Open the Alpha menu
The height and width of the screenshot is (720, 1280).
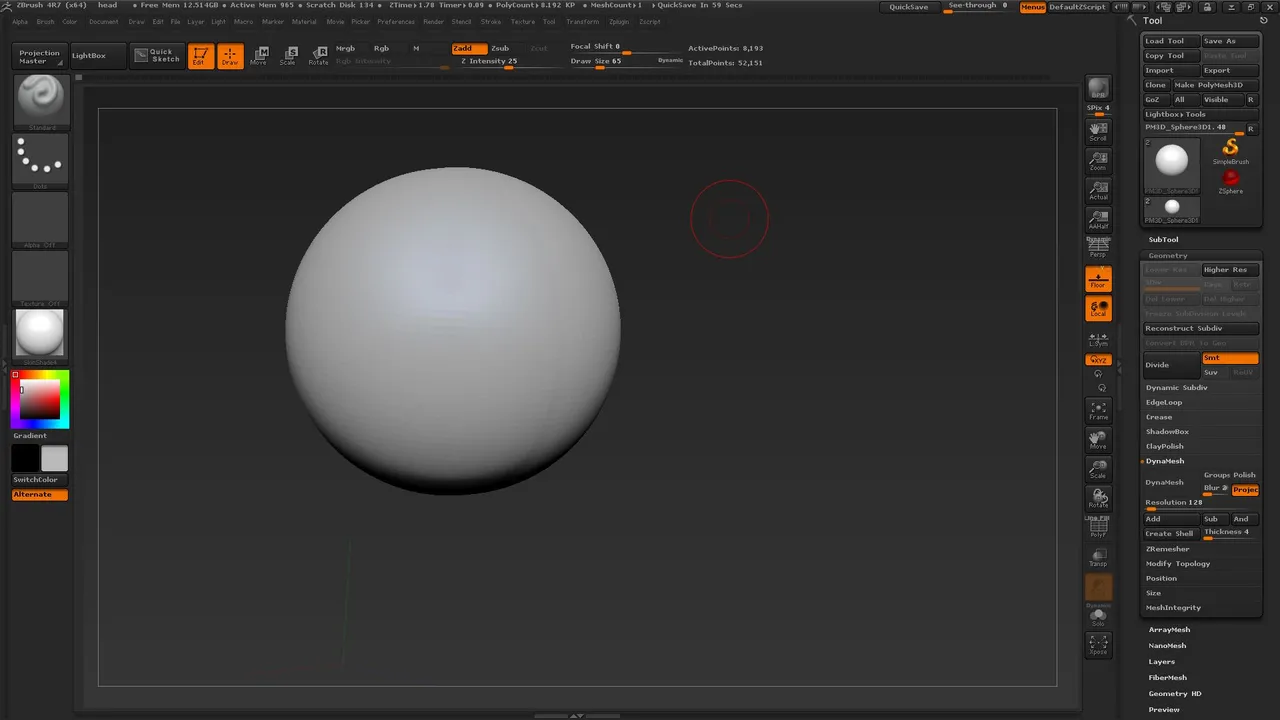tap(20, 21)
